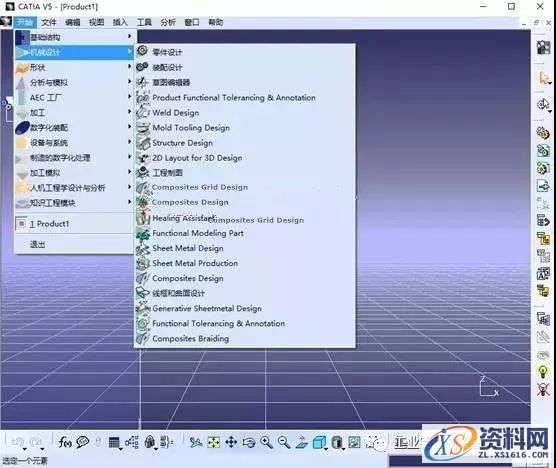The width and height of the screenshot is (556, 468).
Task: Open the 分析 (Analyze) menu
Action: coord(168,22)
